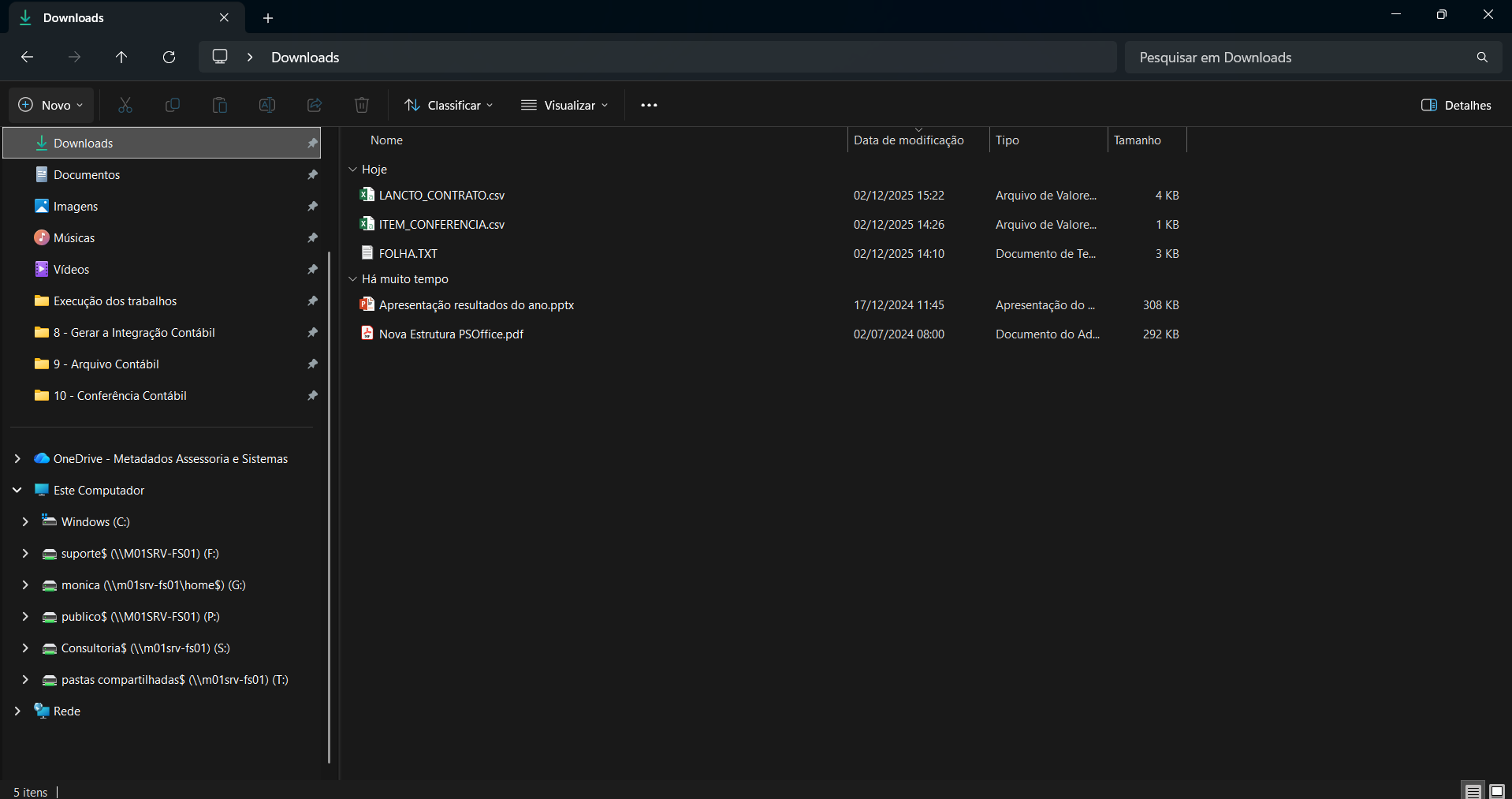The width and height of the screenshot is (1512, 799).
Task: Toggle the Detalhes pane
Action: (1456, 105)
